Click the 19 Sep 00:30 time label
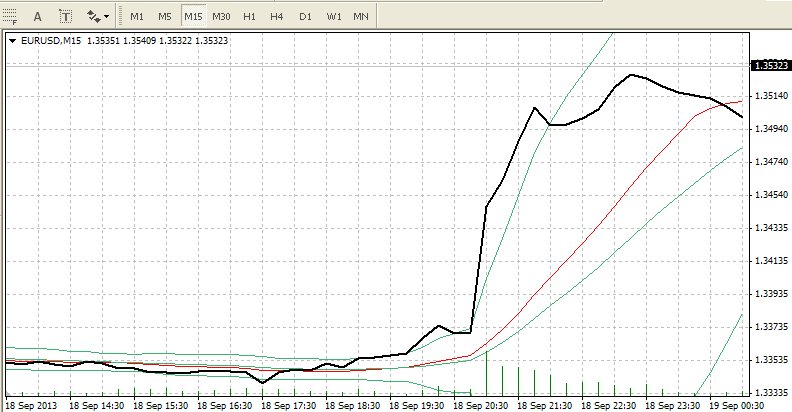This screenshot has width=792, height=412. 736,405
